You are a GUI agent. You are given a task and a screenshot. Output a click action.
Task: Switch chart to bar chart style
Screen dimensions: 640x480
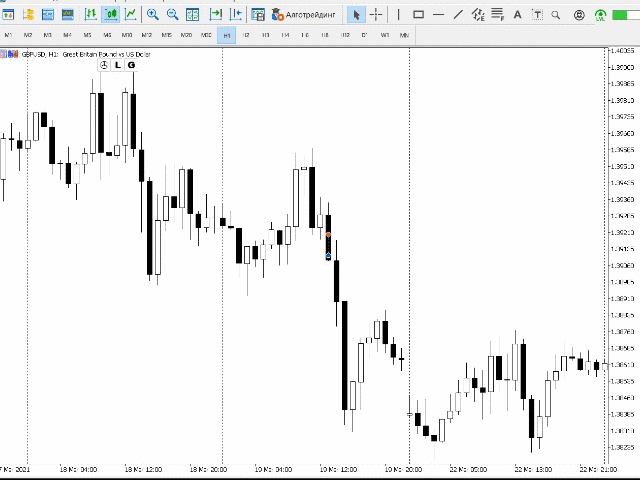[x=91, y=15]
